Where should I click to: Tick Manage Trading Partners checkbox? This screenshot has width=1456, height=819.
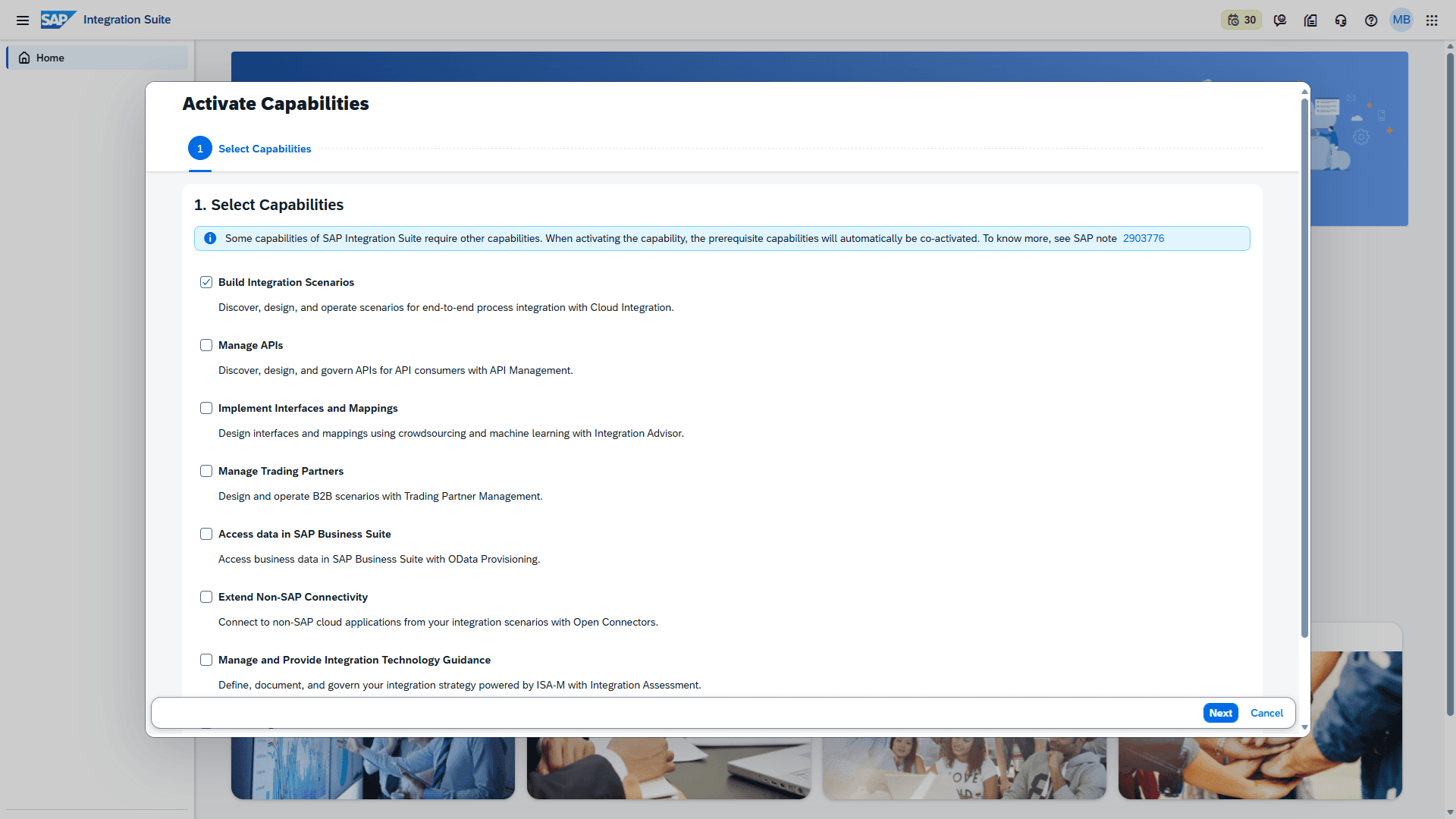206,471
